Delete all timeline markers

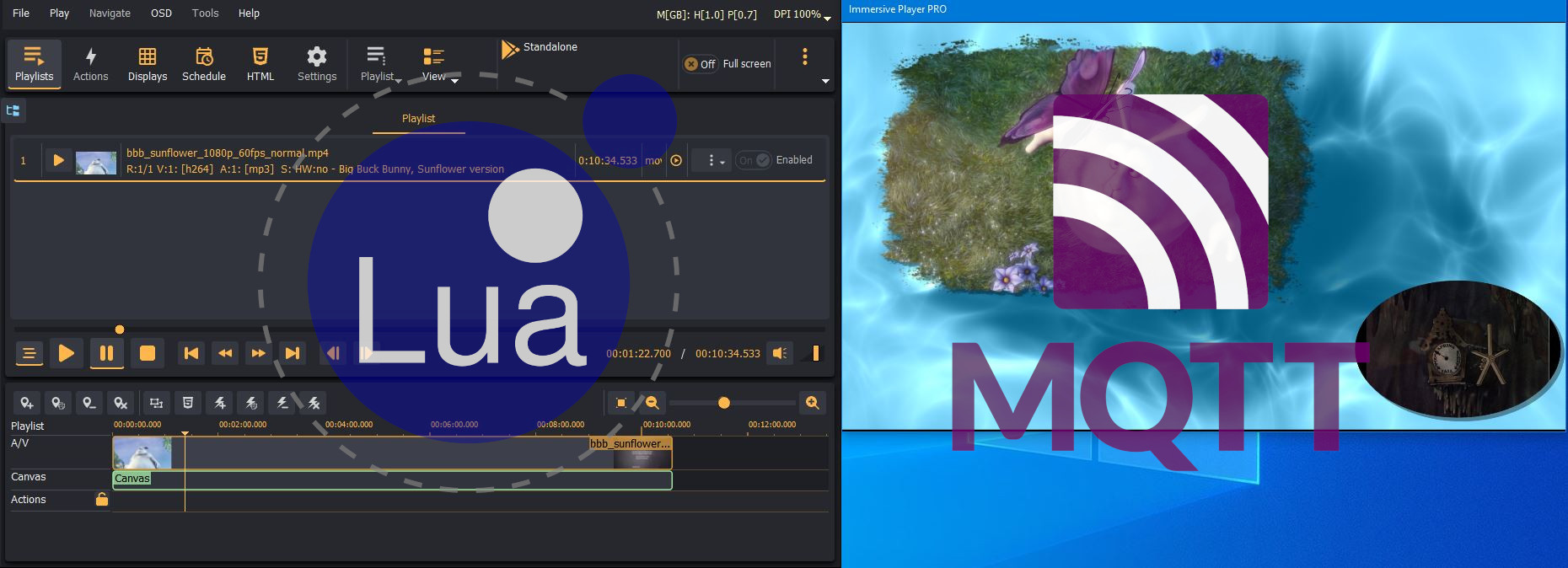pos(121,403)
